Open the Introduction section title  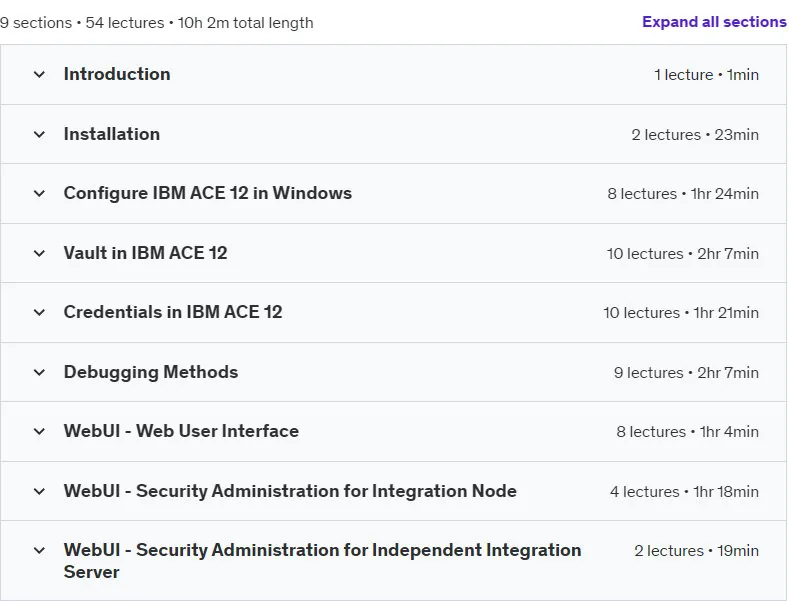(117, 74)
